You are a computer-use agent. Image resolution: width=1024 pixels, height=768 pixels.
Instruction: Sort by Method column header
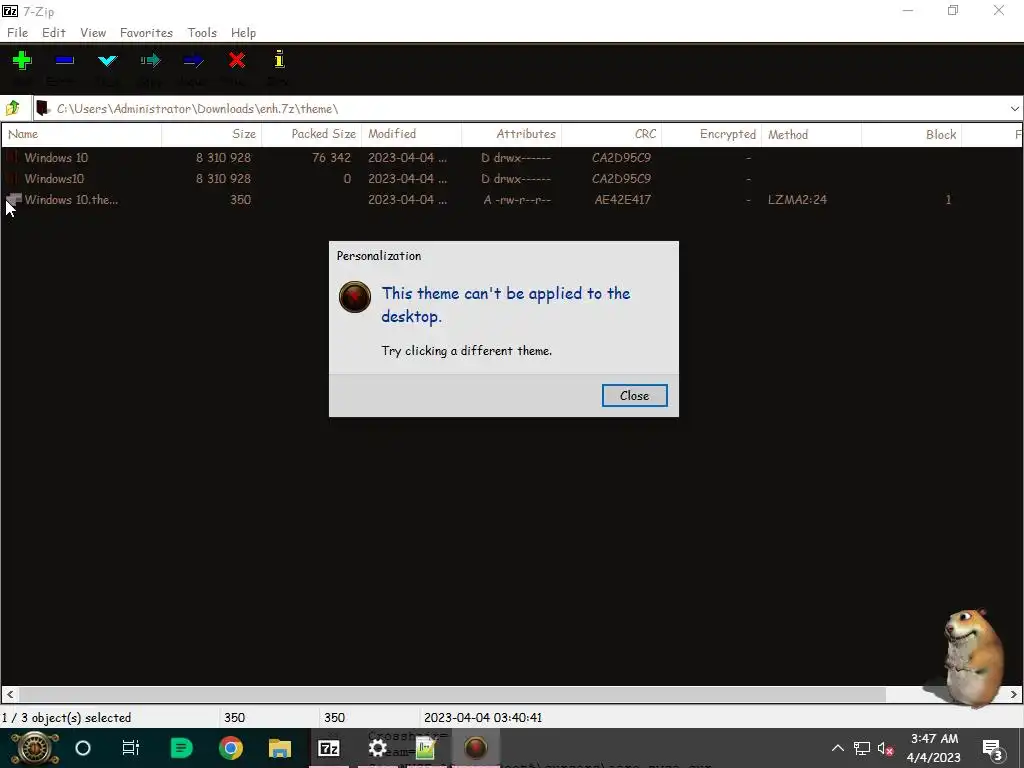[x=811, y=134]
